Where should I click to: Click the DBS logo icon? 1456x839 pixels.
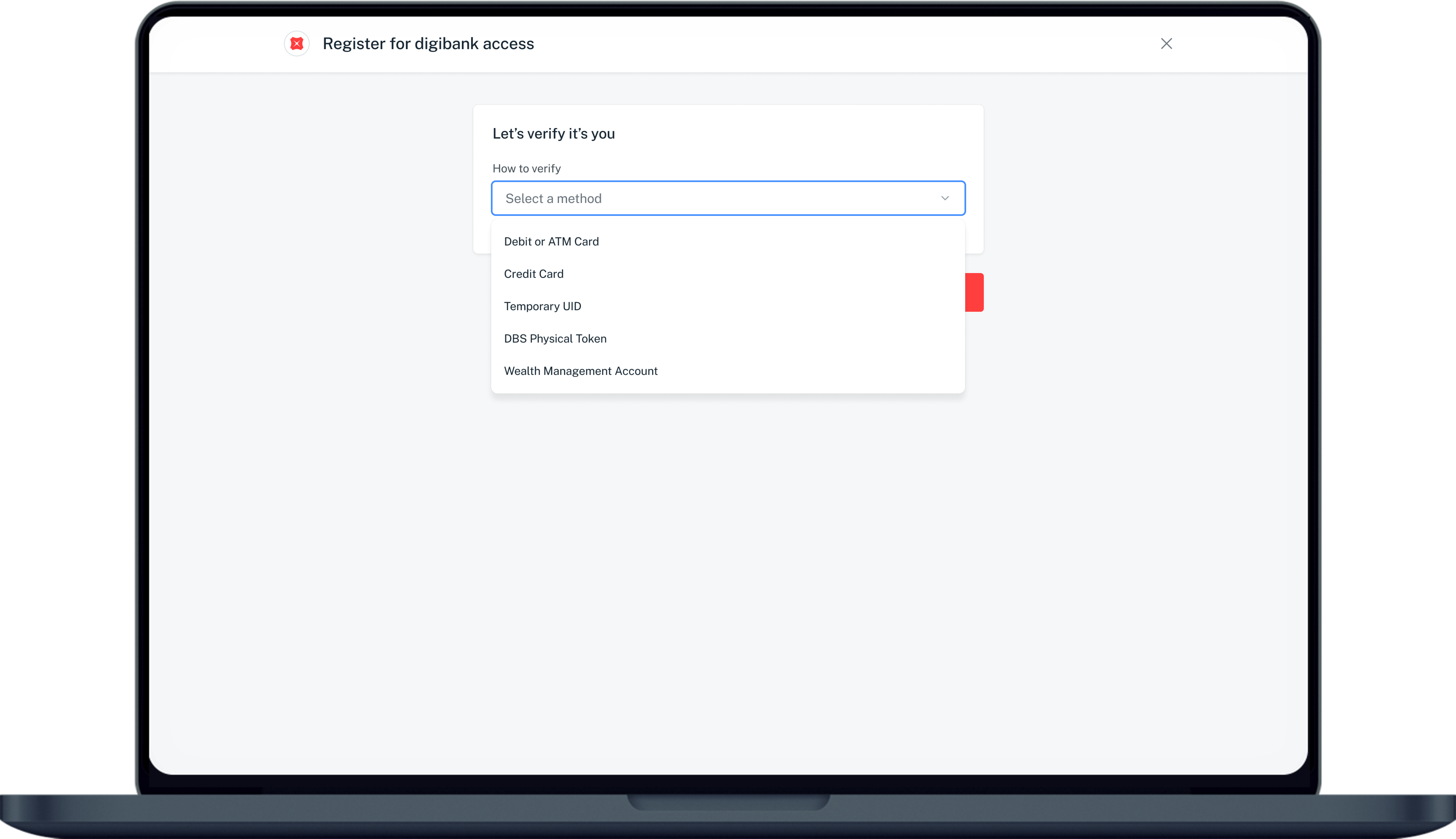pos(297,43)
